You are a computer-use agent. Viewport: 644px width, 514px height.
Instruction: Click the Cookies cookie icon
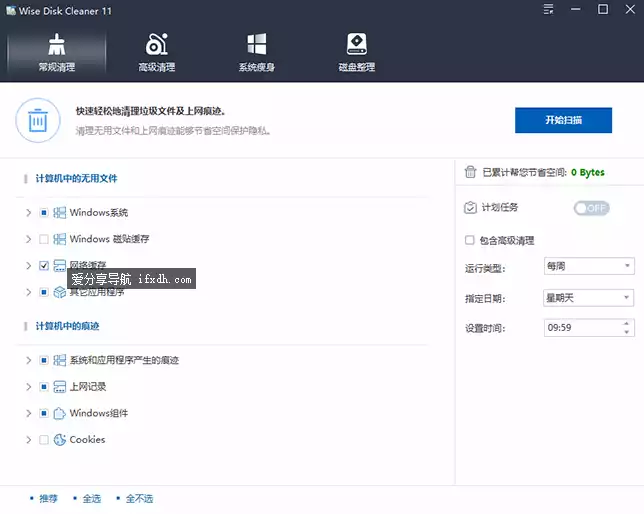tap(60, 440)
